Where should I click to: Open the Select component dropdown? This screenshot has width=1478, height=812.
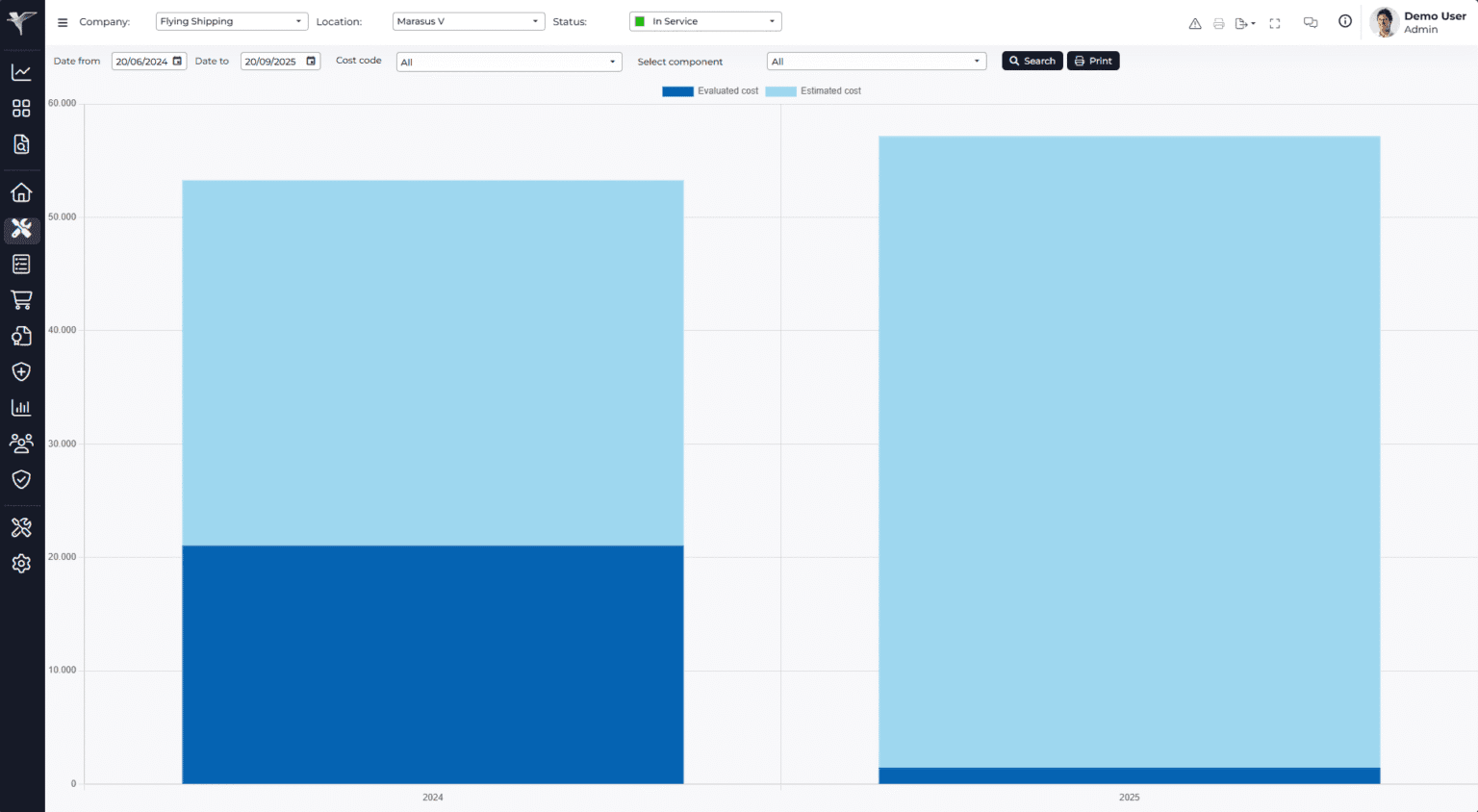click(876, 61)
